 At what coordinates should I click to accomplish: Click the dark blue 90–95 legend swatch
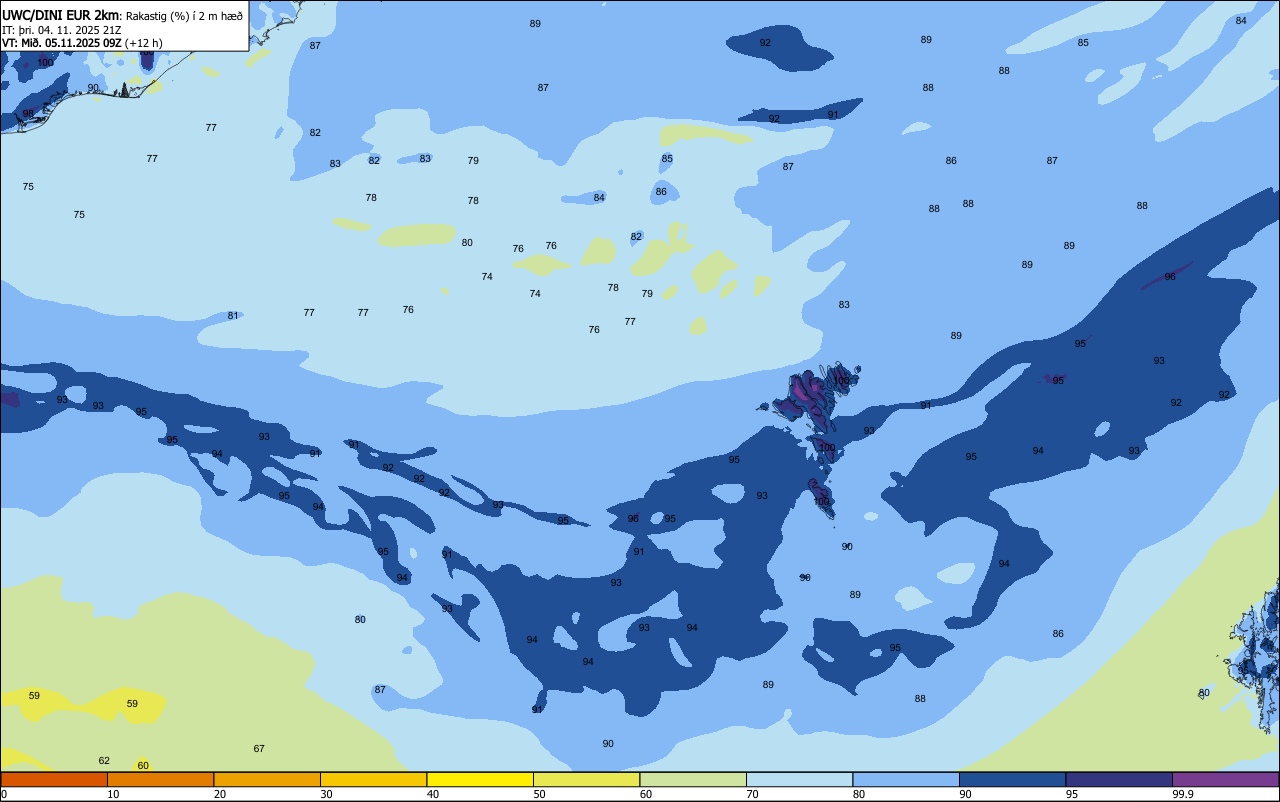[x=1012, y=779]
